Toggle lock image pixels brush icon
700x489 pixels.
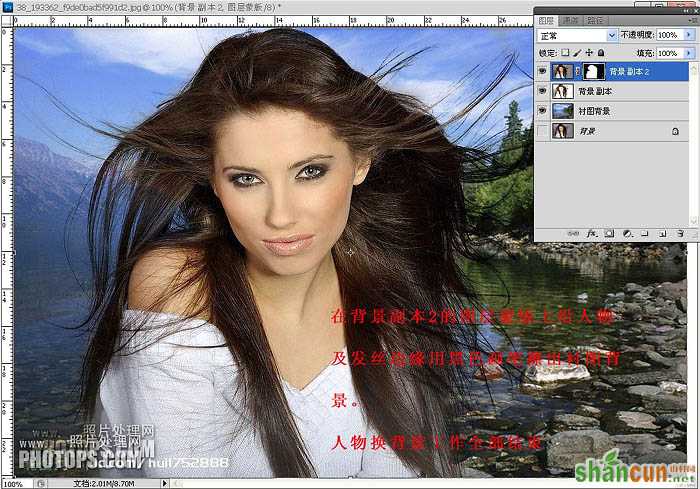(577, 53)
